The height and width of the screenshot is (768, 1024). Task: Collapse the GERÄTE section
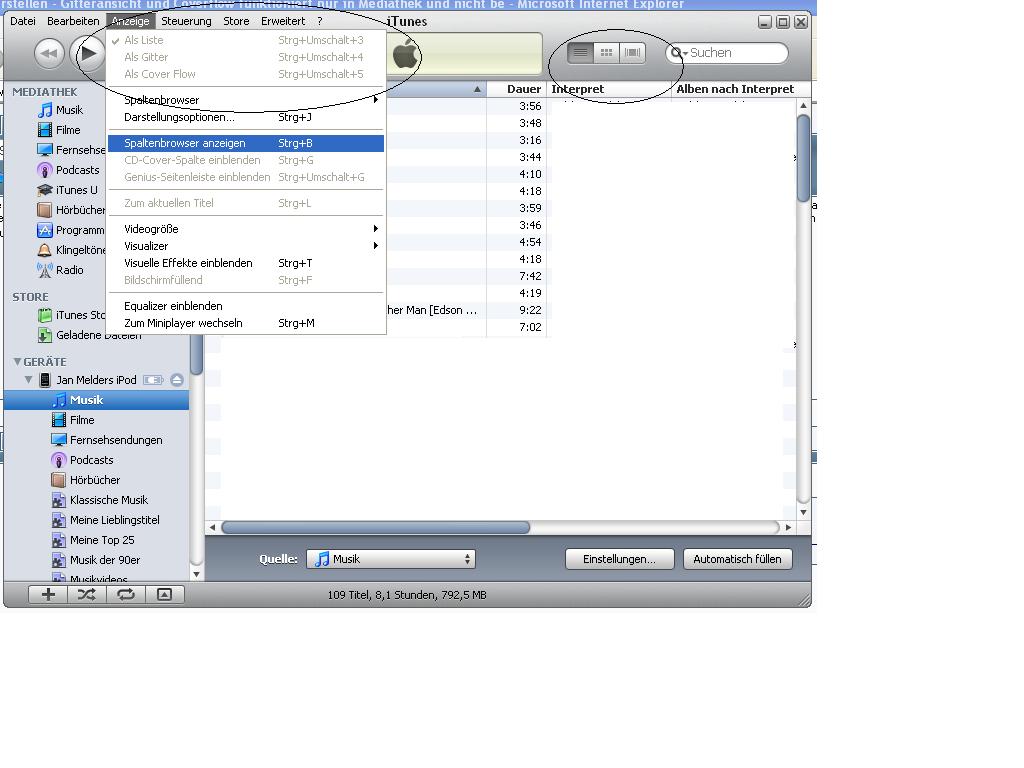[17, 361]
